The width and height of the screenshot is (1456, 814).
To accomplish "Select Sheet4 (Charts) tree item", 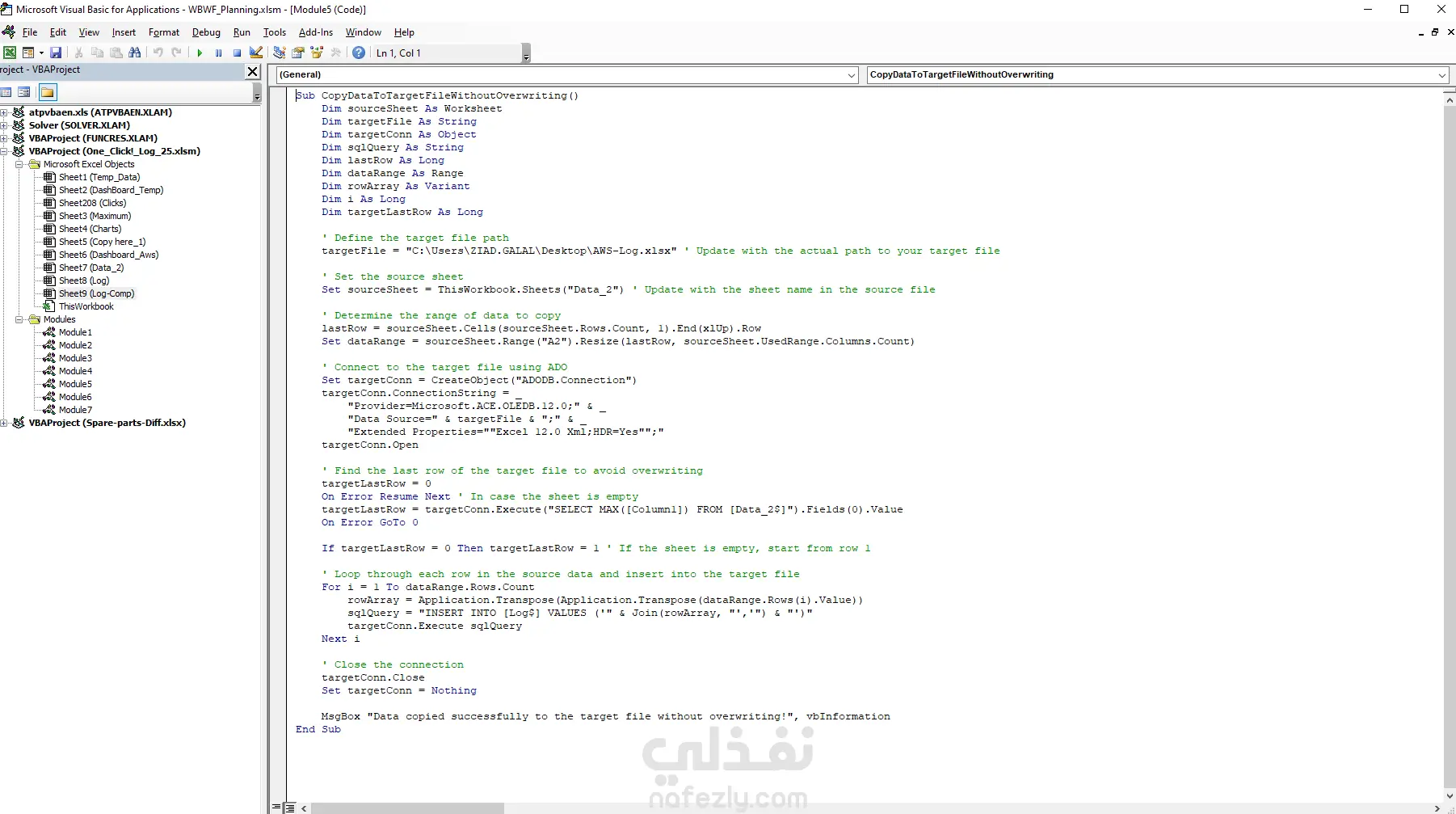I will (90, 229).
